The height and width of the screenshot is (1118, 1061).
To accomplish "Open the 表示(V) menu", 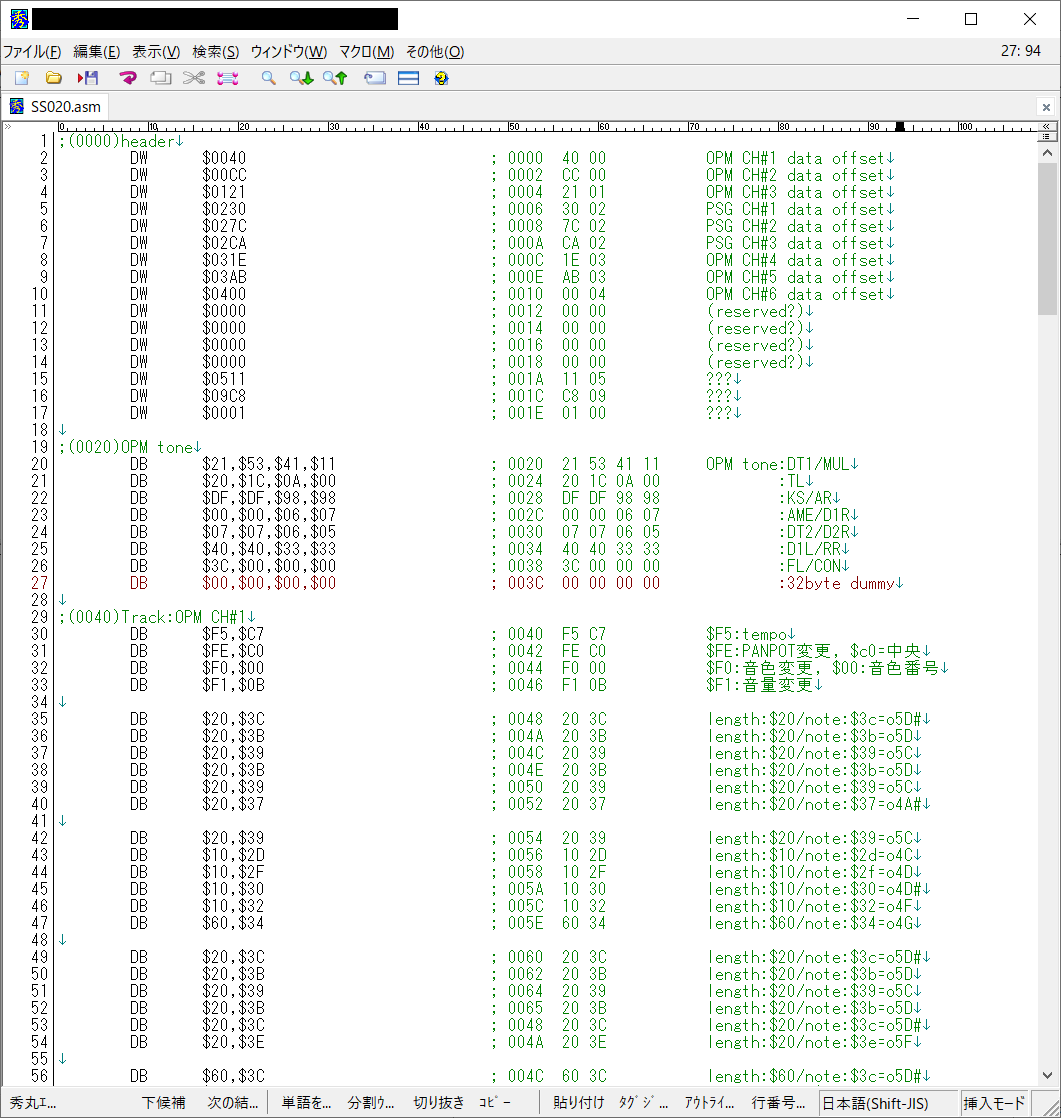I will tap(156, 51).
